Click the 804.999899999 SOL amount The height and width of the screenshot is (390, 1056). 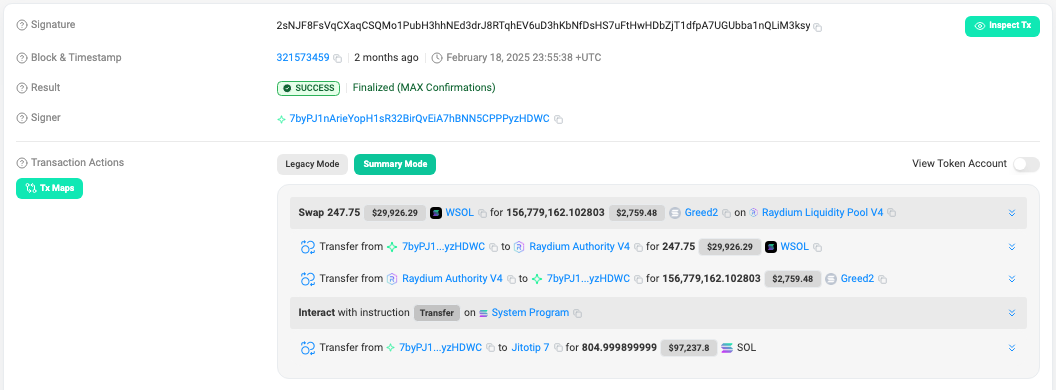[619, 348]
